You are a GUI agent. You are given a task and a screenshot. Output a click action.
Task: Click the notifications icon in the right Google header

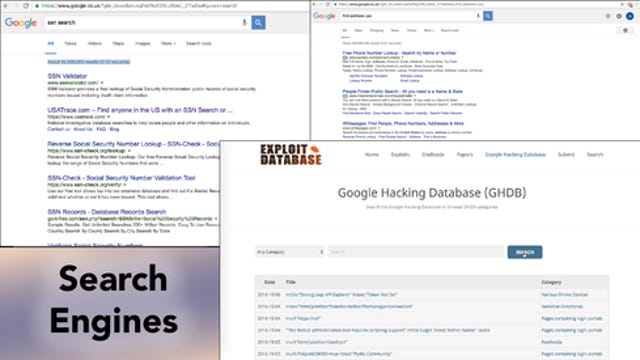click(619, 16)
